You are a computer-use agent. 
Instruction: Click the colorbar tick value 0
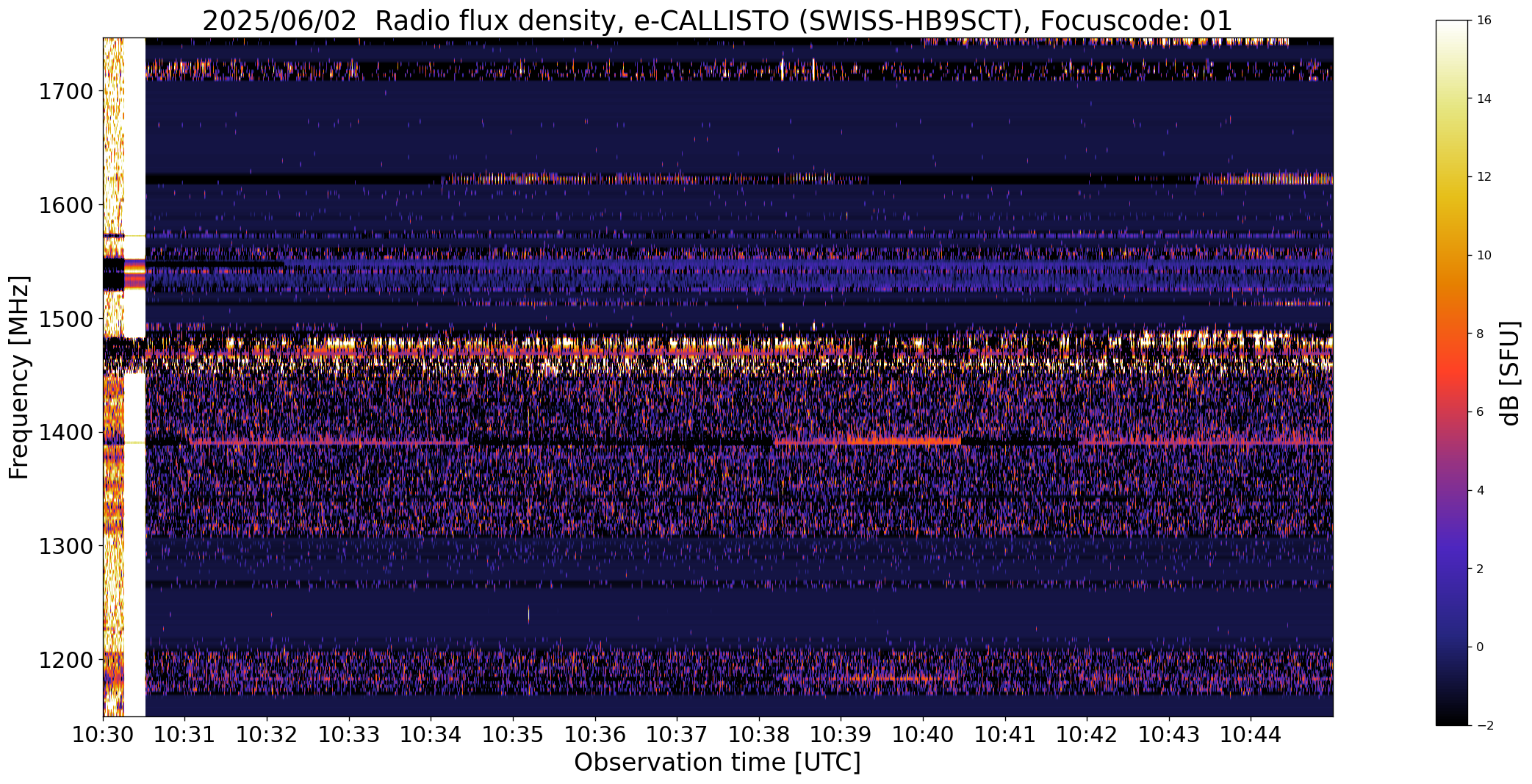pyautogui.click(x=1480, y=647)
